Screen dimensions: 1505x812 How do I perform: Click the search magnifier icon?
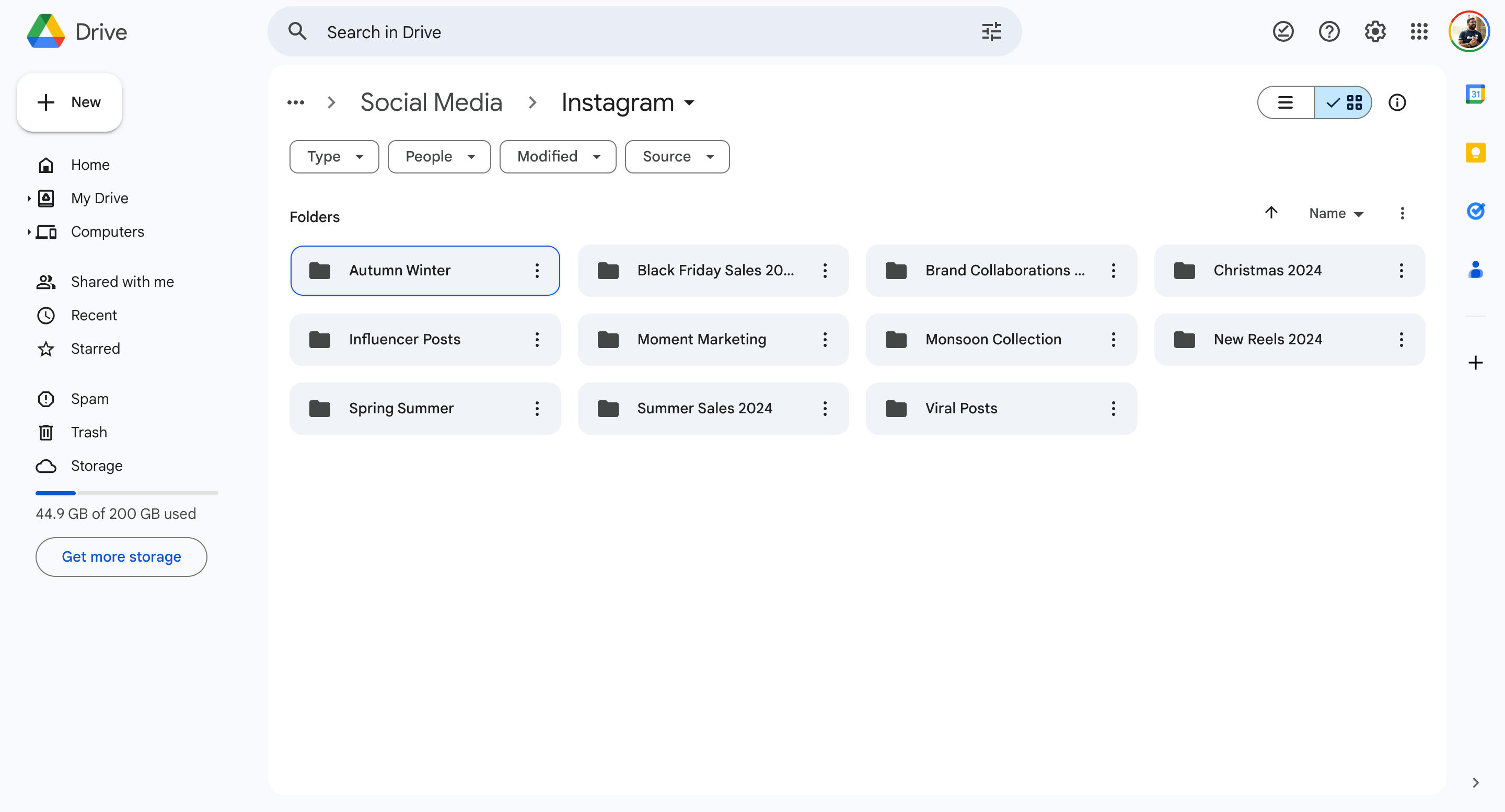click(297, 31)
